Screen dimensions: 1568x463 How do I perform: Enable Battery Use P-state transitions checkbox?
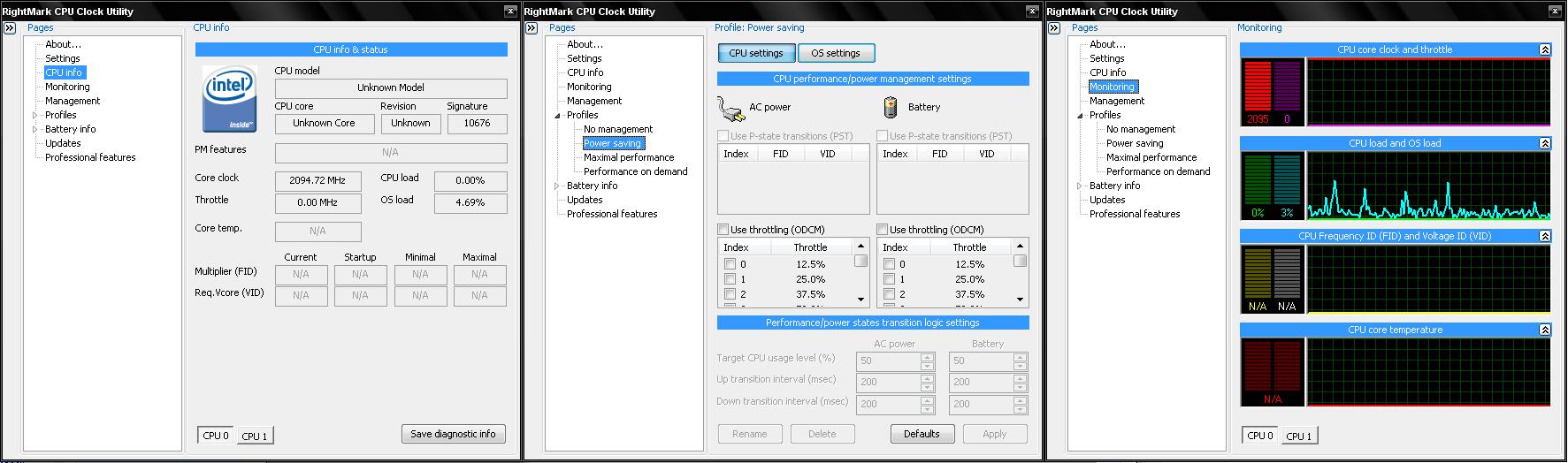pyautogui.click(x=883, y=136)
